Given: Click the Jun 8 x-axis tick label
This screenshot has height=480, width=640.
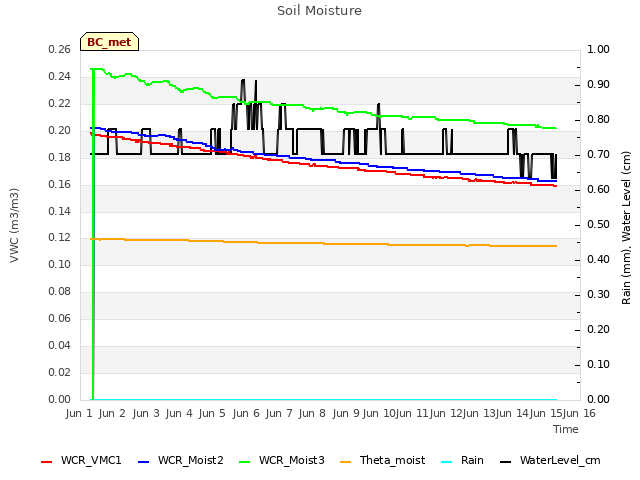Looking at the screenshot, I should tap(312, 413).
